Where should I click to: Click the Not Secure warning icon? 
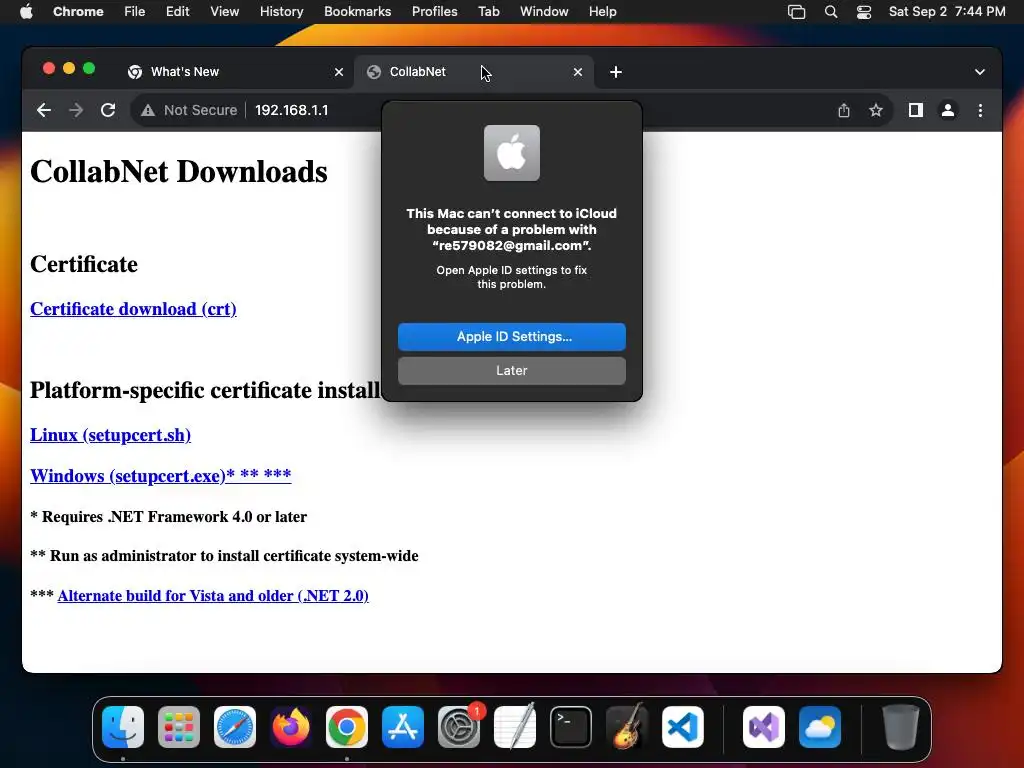pyautogui.click(x=148, y=110)
